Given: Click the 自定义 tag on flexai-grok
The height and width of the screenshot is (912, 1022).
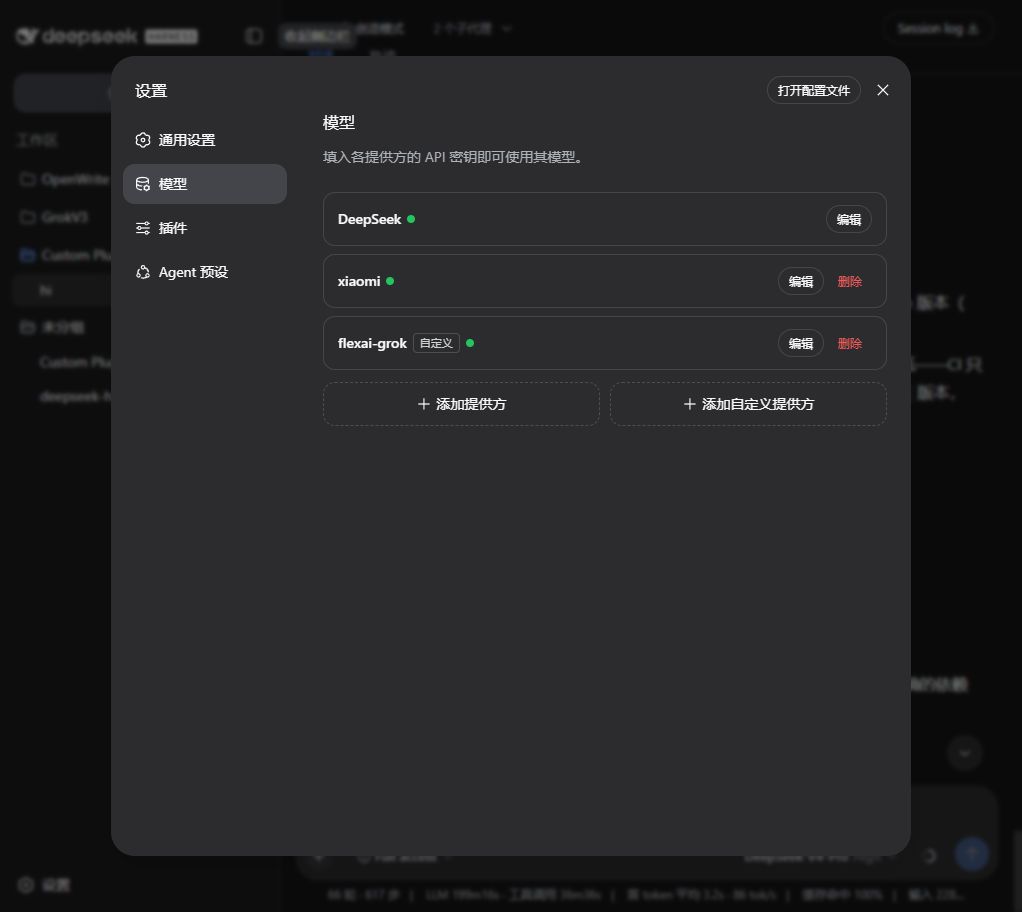Looking at the screenshot, I should click(436, 343).
